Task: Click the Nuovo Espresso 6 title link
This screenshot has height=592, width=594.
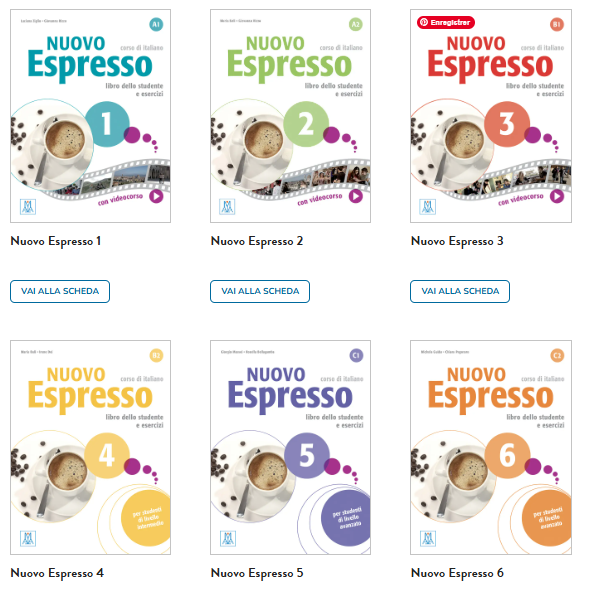Action: (457, 573)
